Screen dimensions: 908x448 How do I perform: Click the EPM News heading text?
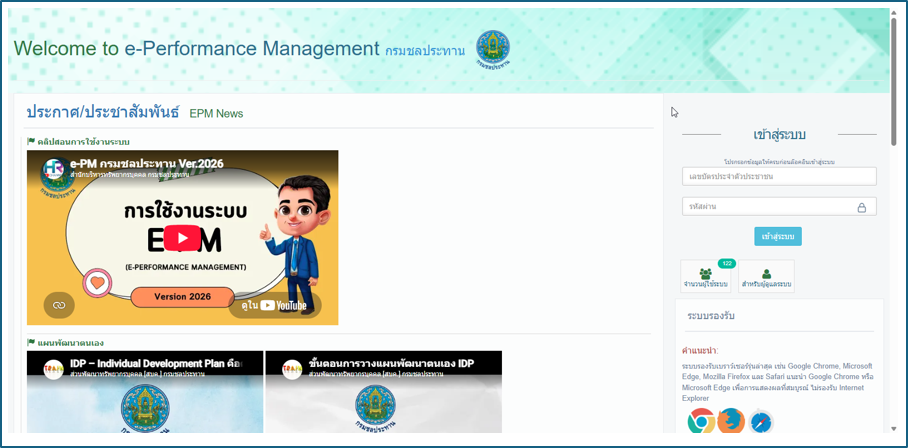(216, 113)
